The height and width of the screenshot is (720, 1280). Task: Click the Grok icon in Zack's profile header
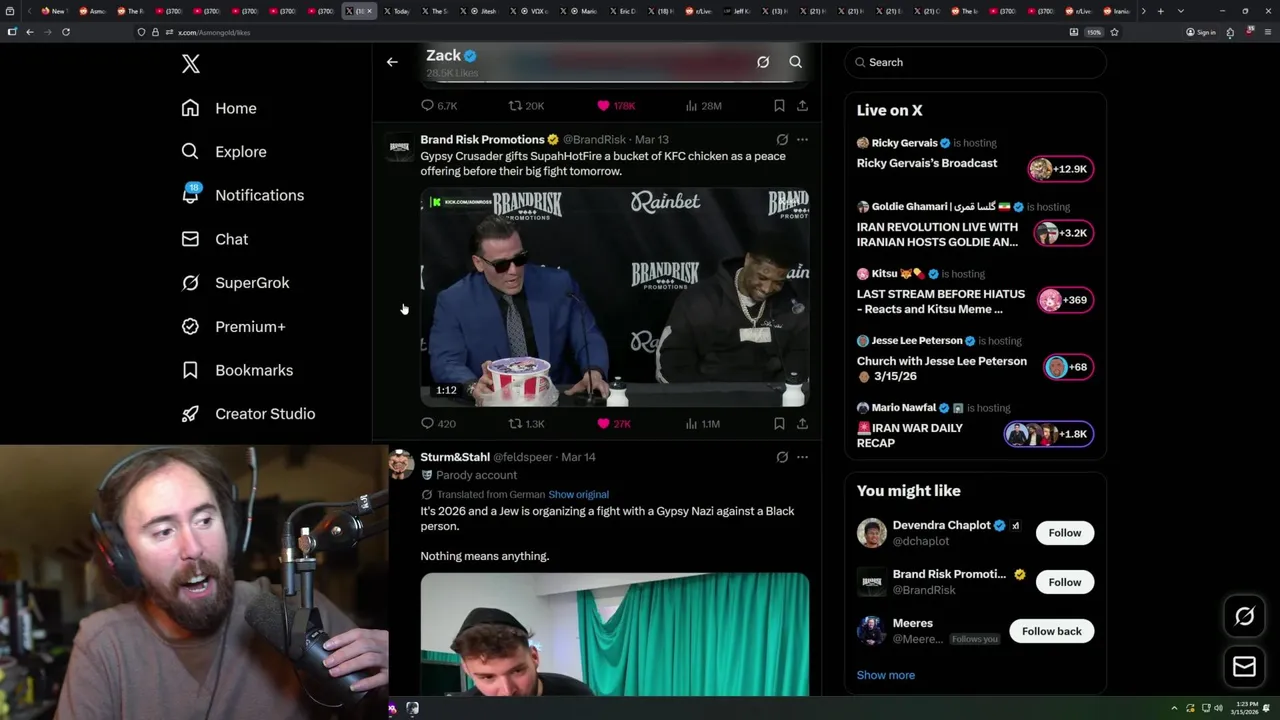coord(763,62)
